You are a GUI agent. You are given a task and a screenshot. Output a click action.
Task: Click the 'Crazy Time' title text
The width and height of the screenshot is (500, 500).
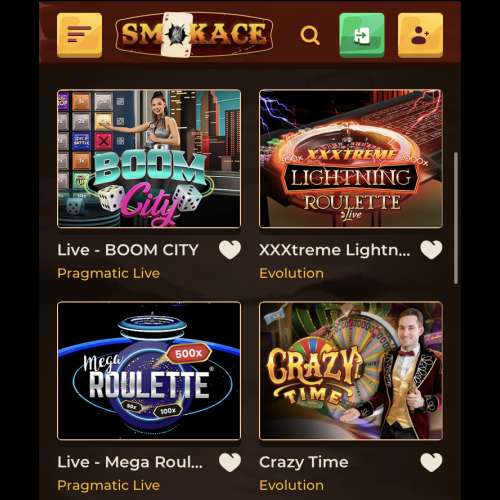tap(304, 463)
